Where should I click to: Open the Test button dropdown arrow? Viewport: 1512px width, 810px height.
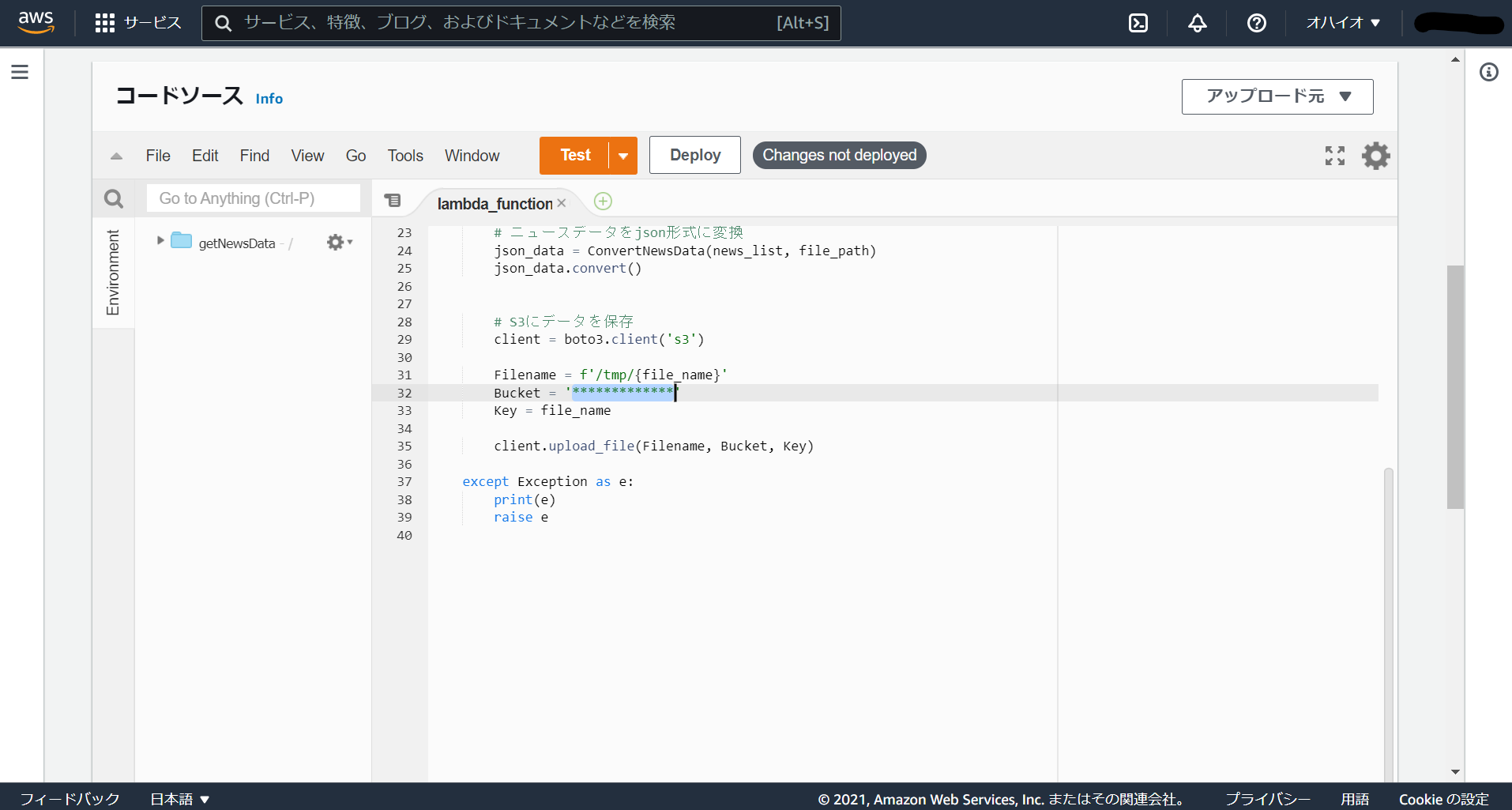(623, 155)
